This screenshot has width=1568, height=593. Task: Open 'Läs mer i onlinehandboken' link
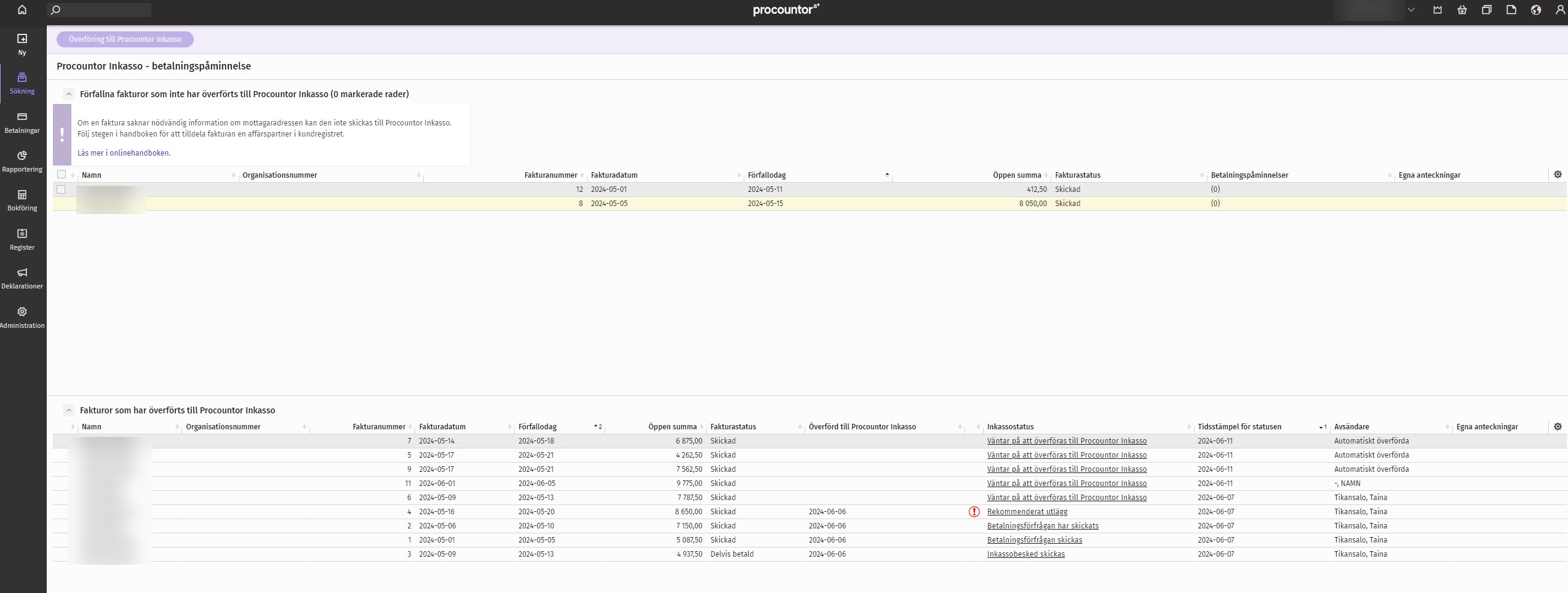pos(124,153)
